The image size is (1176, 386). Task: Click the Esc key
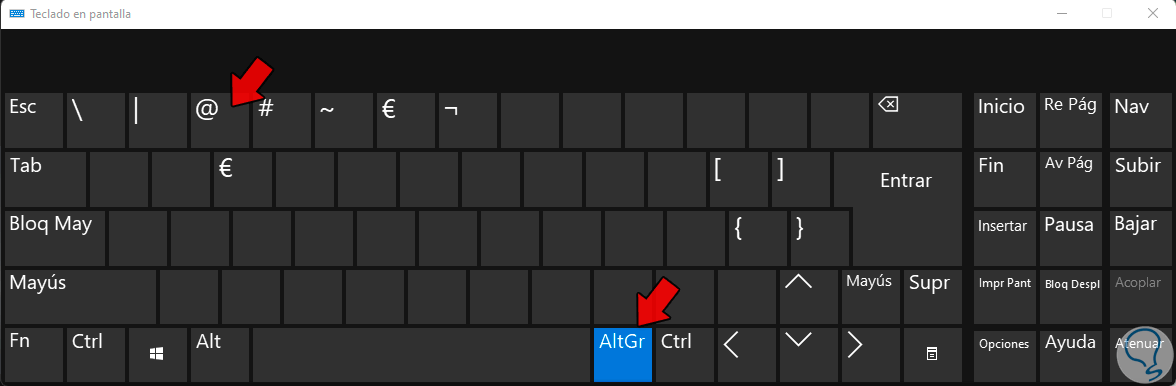coord(34,120)
